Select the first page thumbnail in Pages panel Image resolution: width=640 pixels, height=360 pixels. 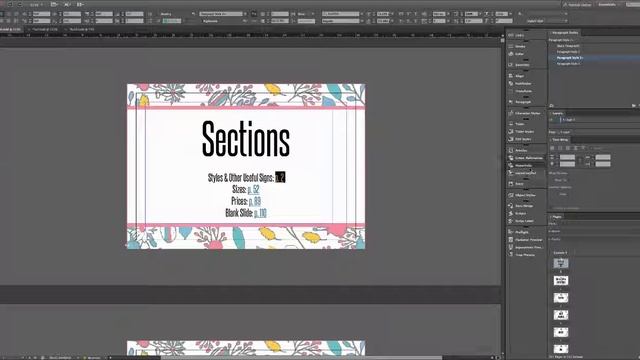tap(561, 264)
